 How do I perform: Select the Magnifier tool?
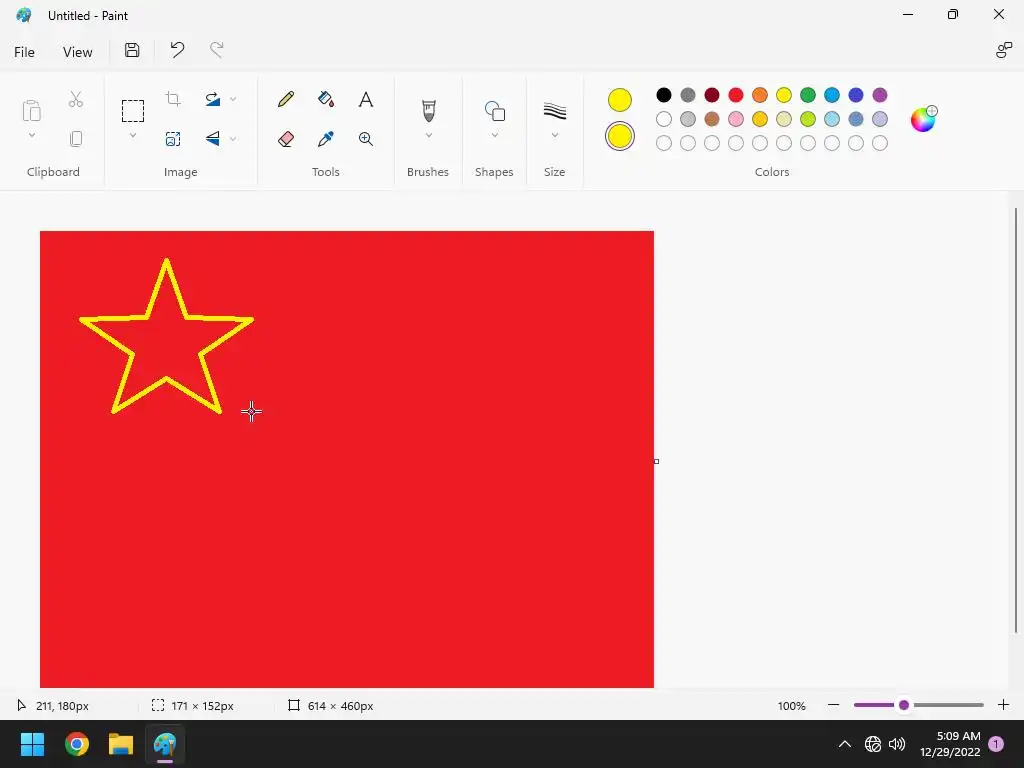coord(366,138)
